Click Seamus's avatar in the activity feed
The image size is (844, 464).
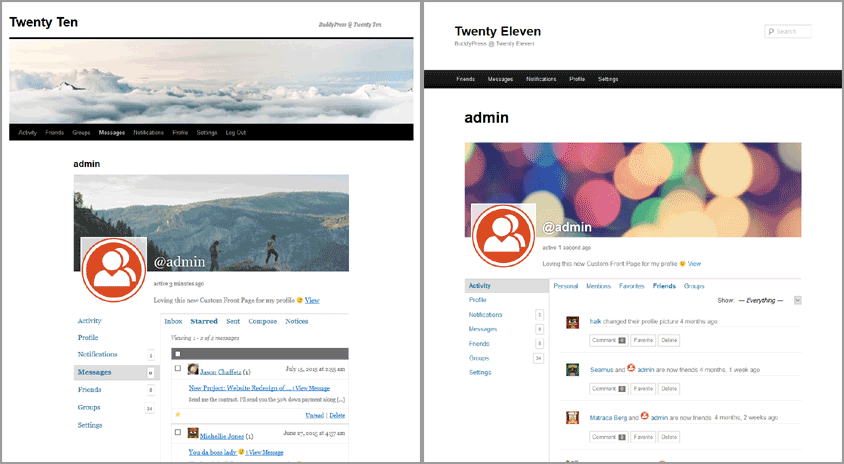point(572,369)
